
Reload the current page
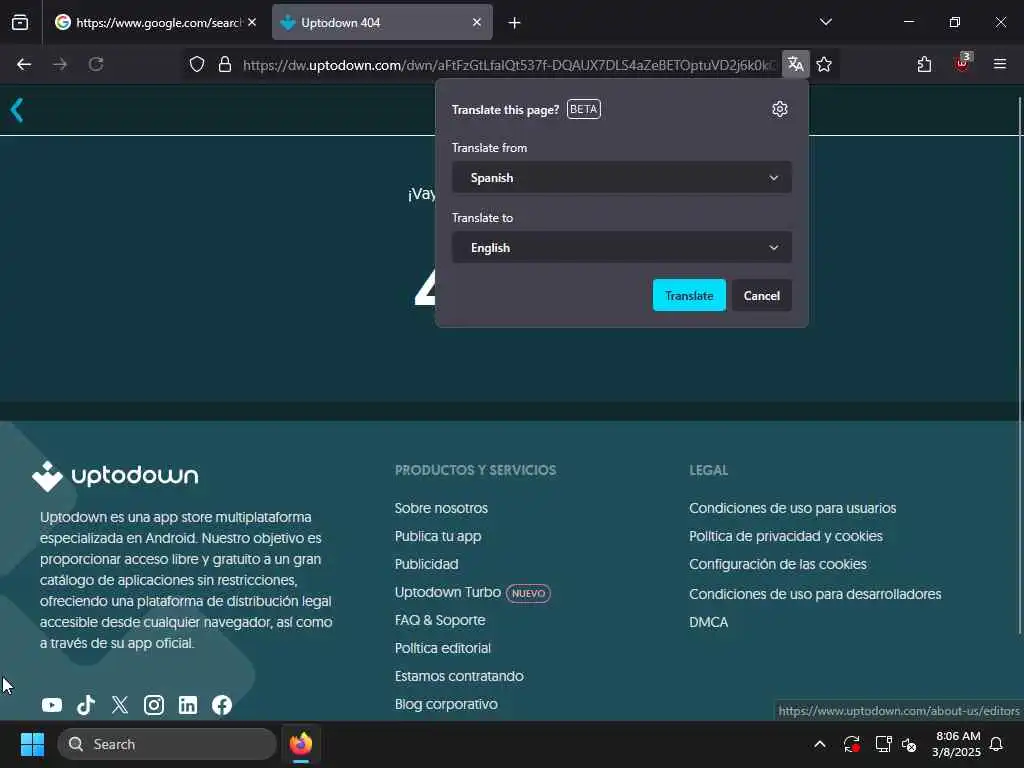96,65
